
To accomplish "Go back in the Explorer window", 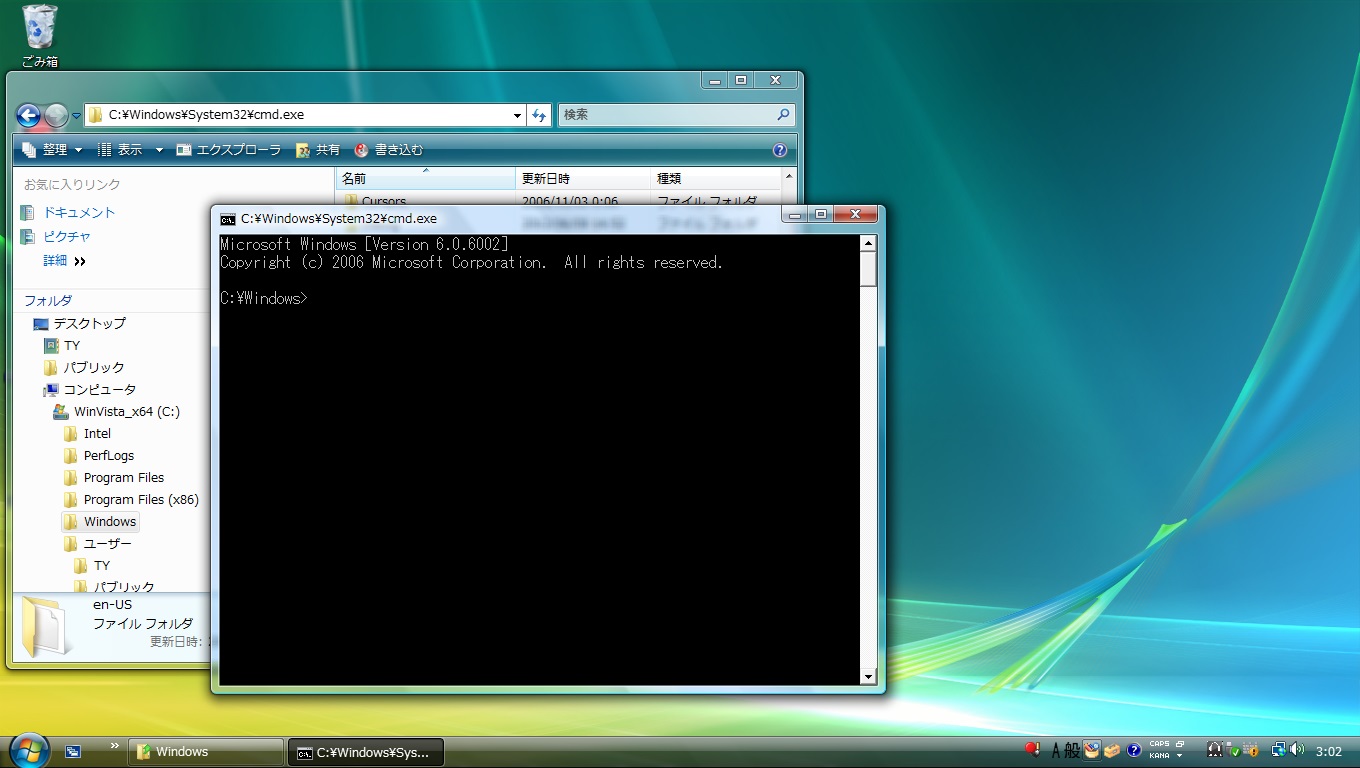I will pyautogui.click(x=28, y=115).
